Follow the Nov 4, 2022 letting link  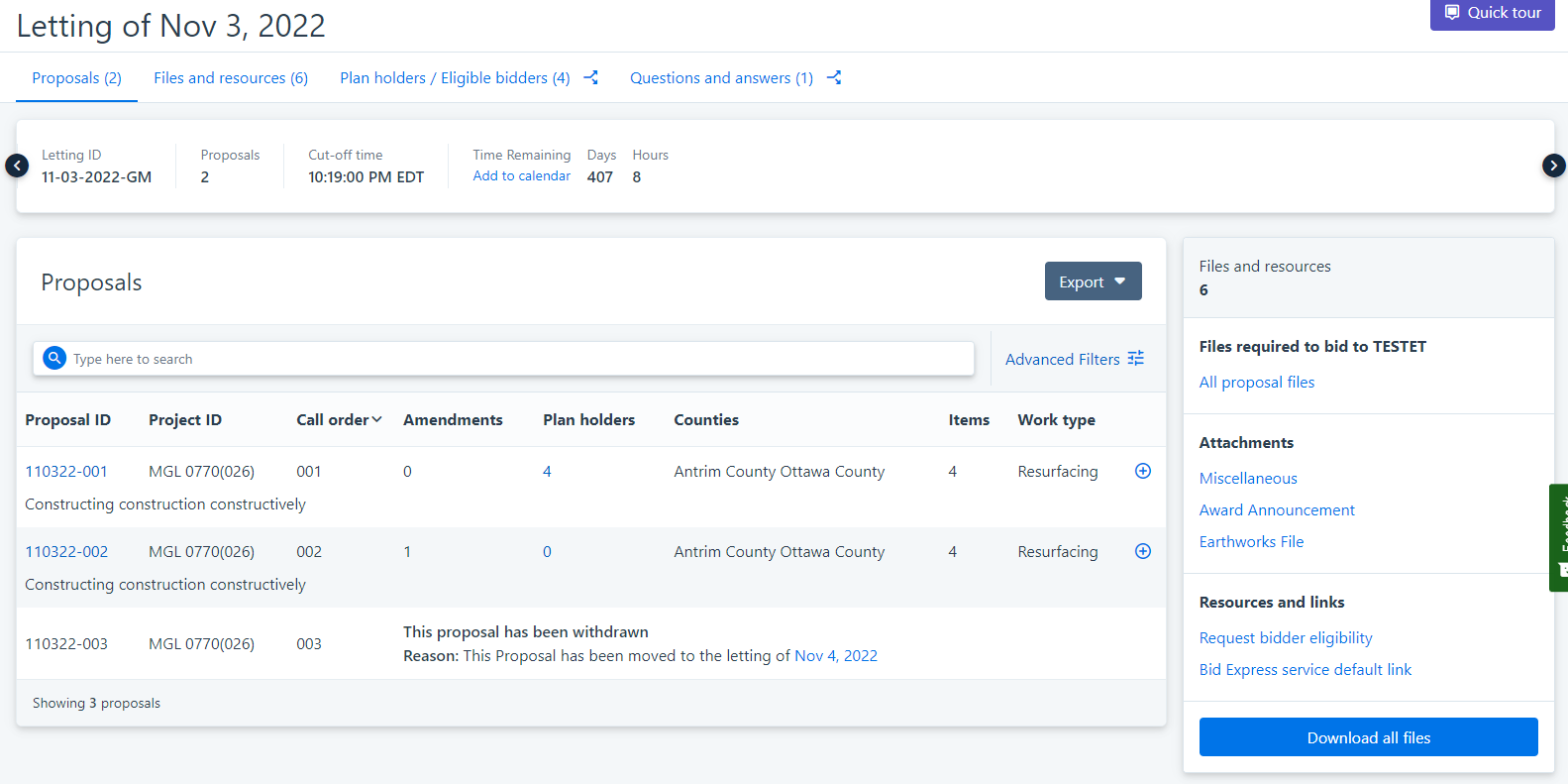[x=835, y=656]
